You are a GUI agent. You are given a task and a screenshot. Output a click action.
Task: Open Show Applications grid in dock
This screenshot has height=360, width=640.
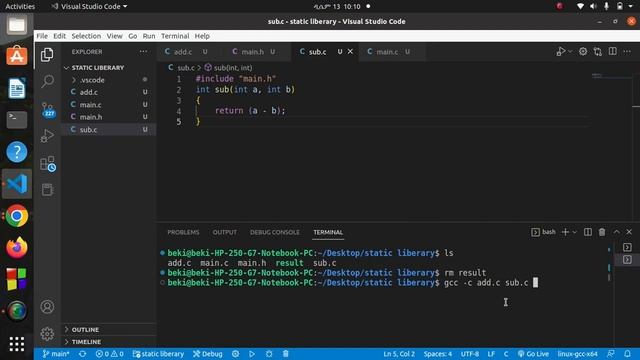(x=17, y=344)
